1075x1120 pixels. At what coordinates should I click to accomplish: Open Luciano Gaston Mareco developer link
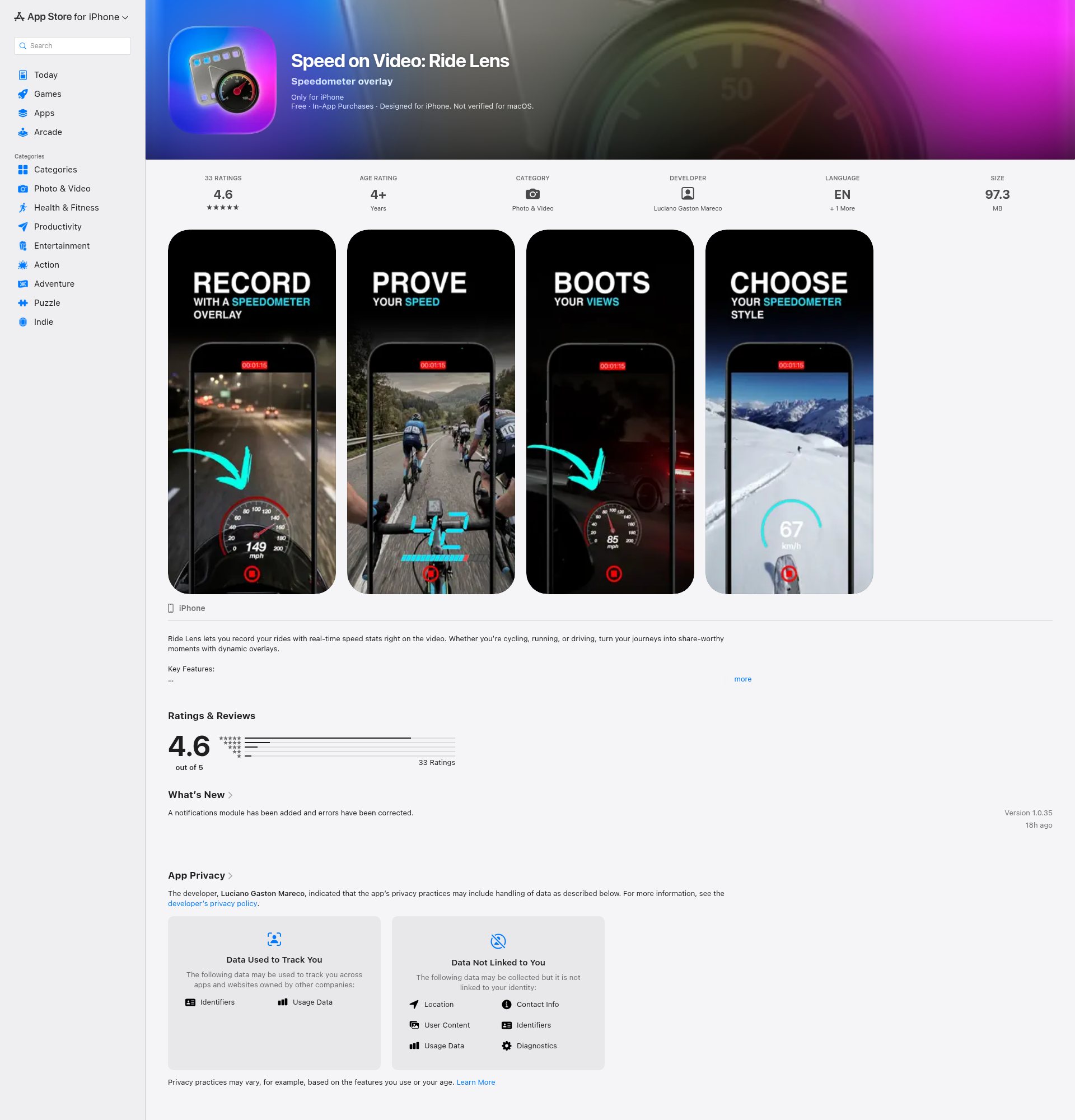(x=688, y=208)
